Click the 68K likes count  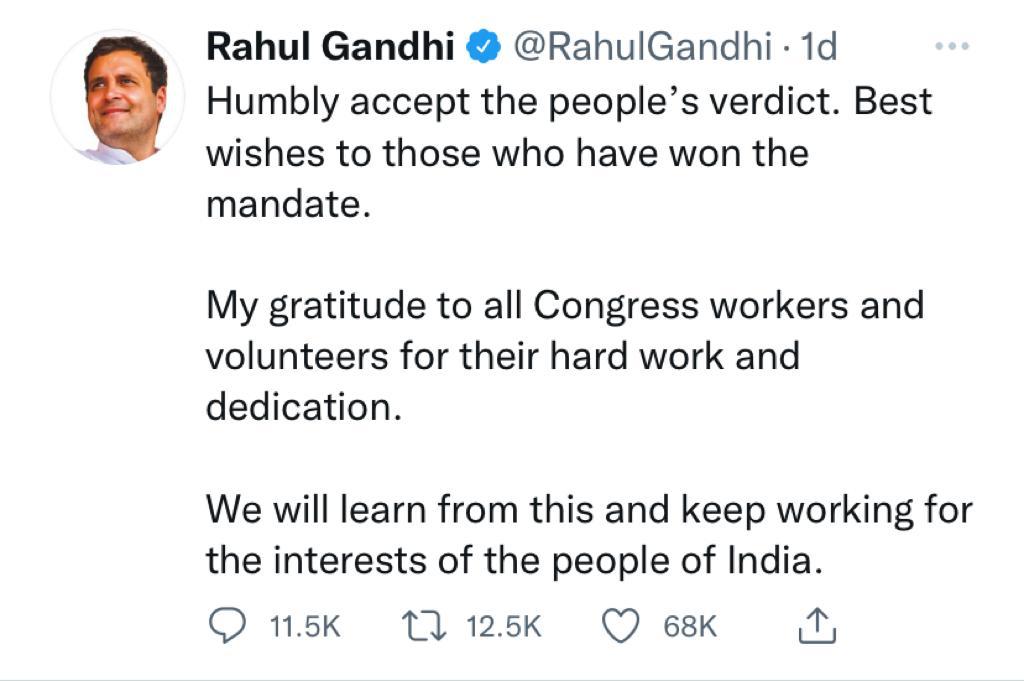(x=691, y=627)
